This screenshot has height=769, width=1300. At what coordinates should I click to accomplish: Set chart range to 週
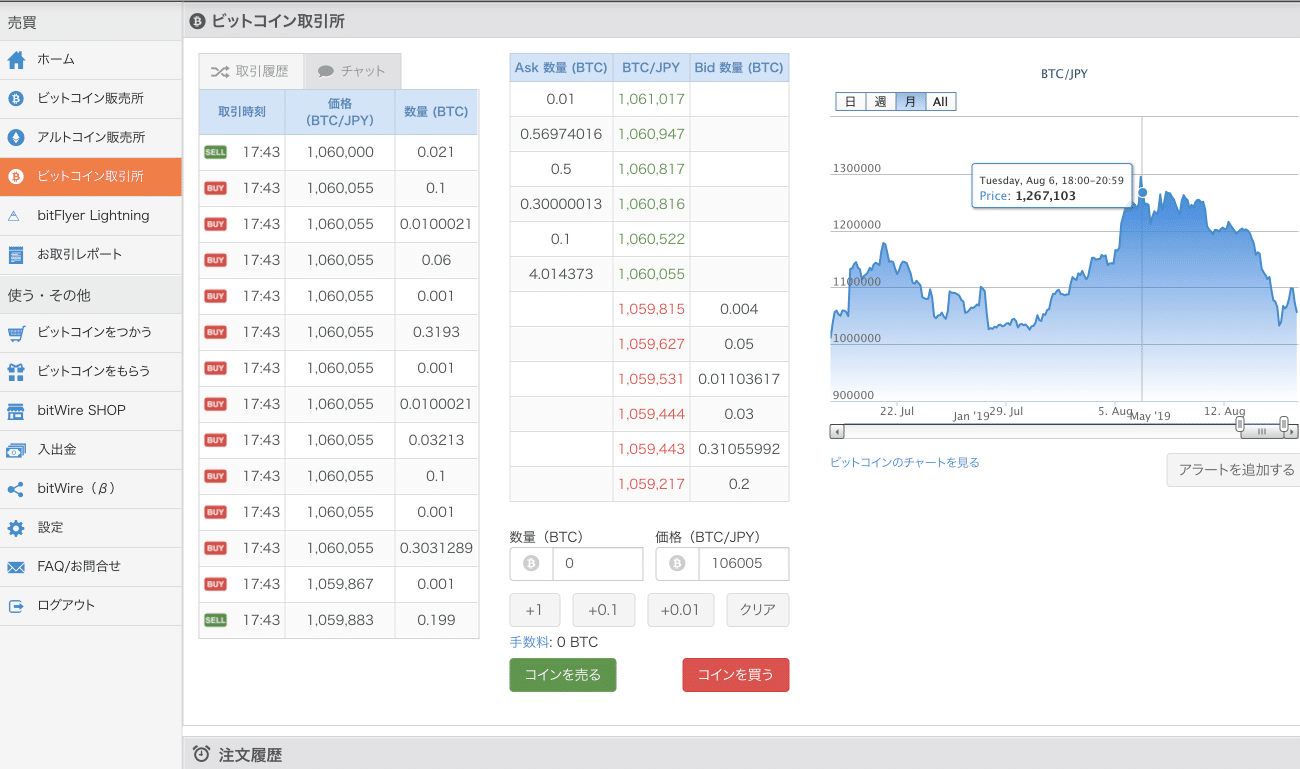[x=880, y=102]
